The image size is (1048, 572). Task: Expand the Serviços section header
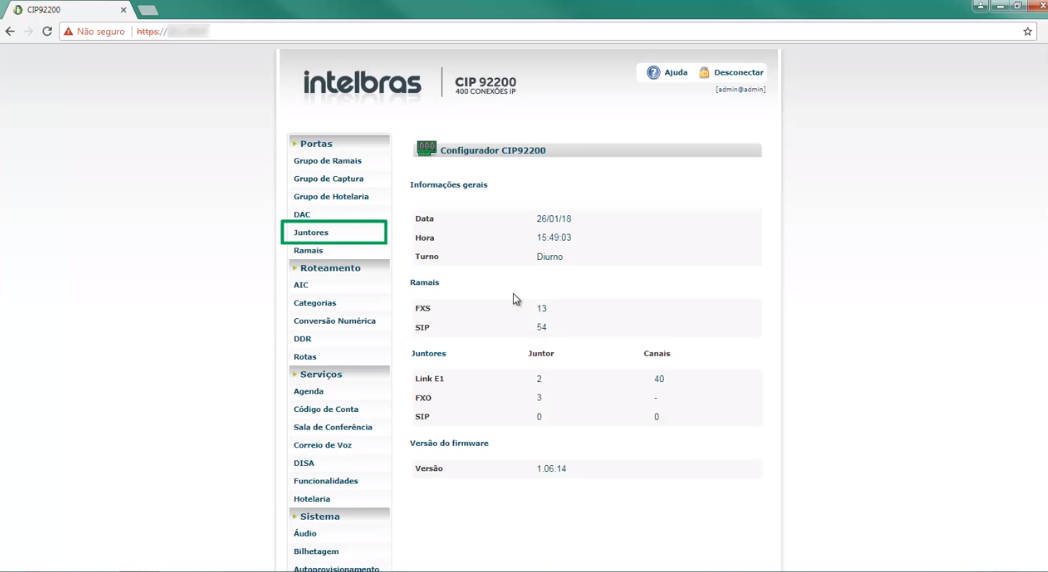(321, 374)
